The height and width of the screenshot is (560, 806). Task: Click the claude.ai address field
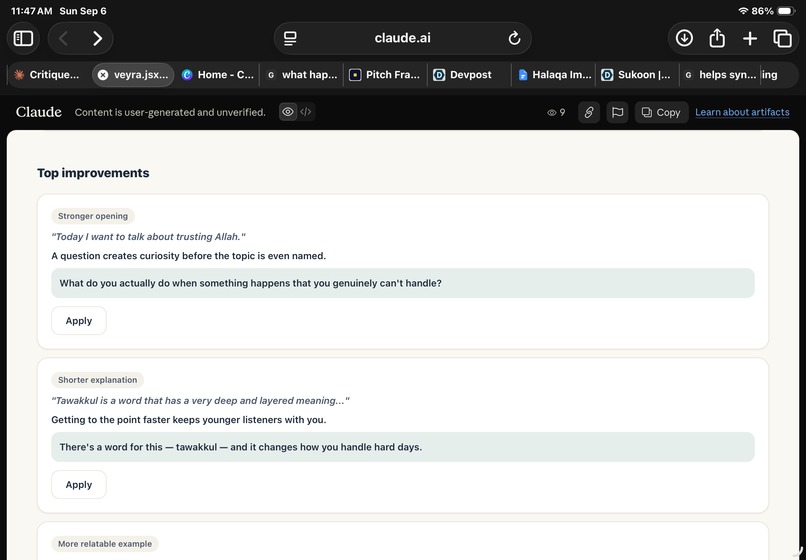click(x=402, y=39)
